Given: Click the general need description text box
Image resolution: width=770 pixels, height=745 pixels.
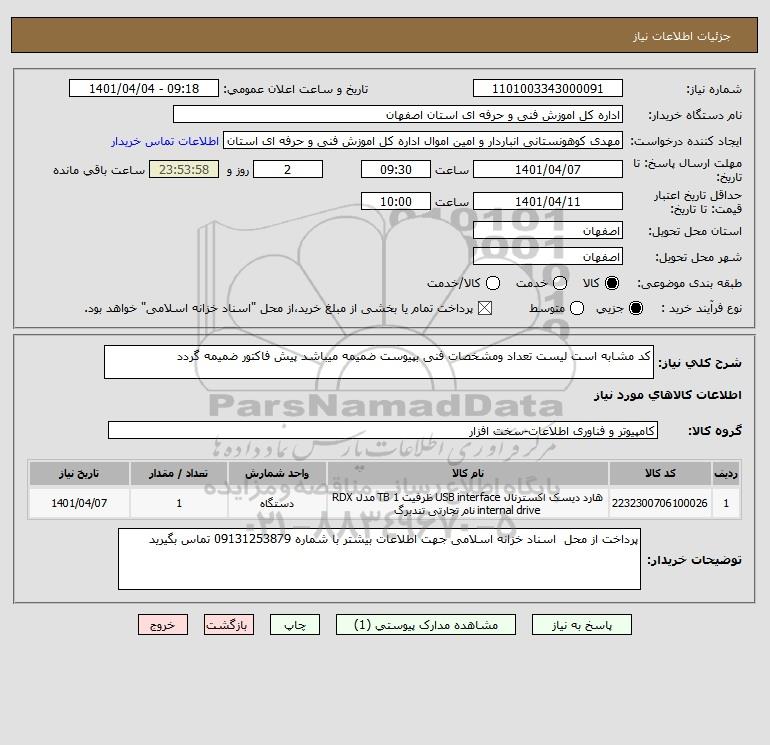Looking at the screenshot, I should 379,362.
